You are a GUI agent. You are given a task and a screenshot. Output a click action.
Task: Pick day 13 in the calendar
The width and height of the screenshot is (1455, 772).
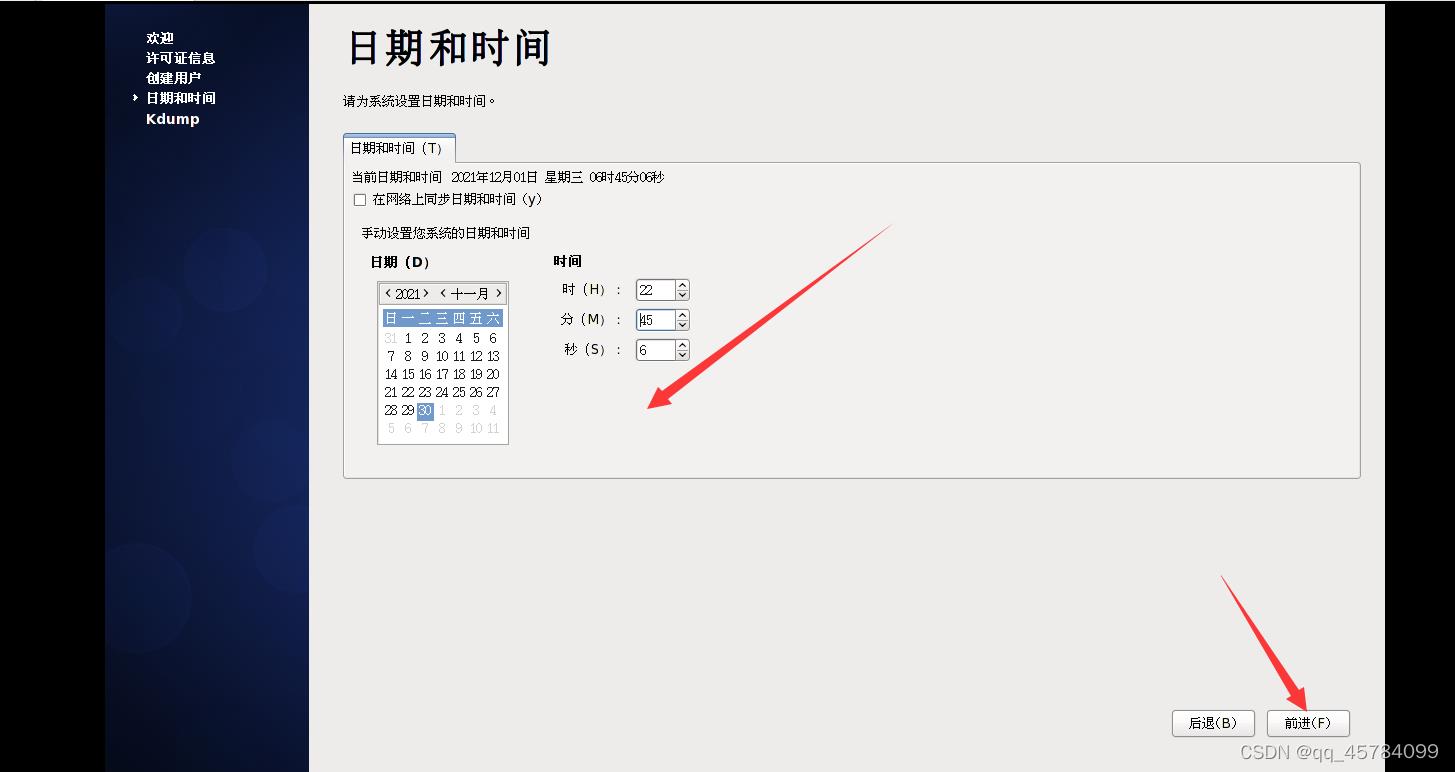493,356
